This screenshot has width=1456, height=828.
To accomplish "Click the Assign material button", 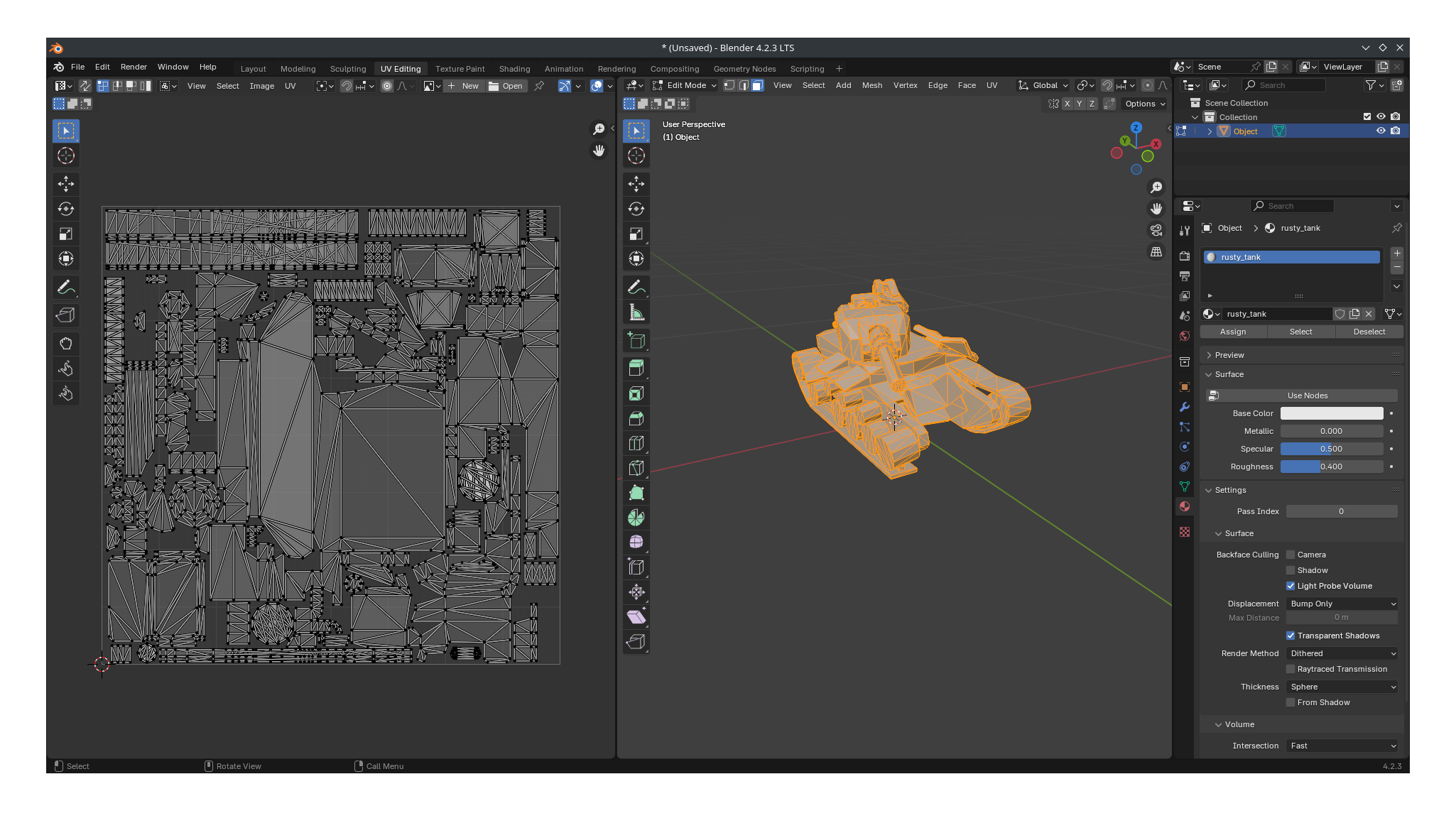I will click(1233, 332).
